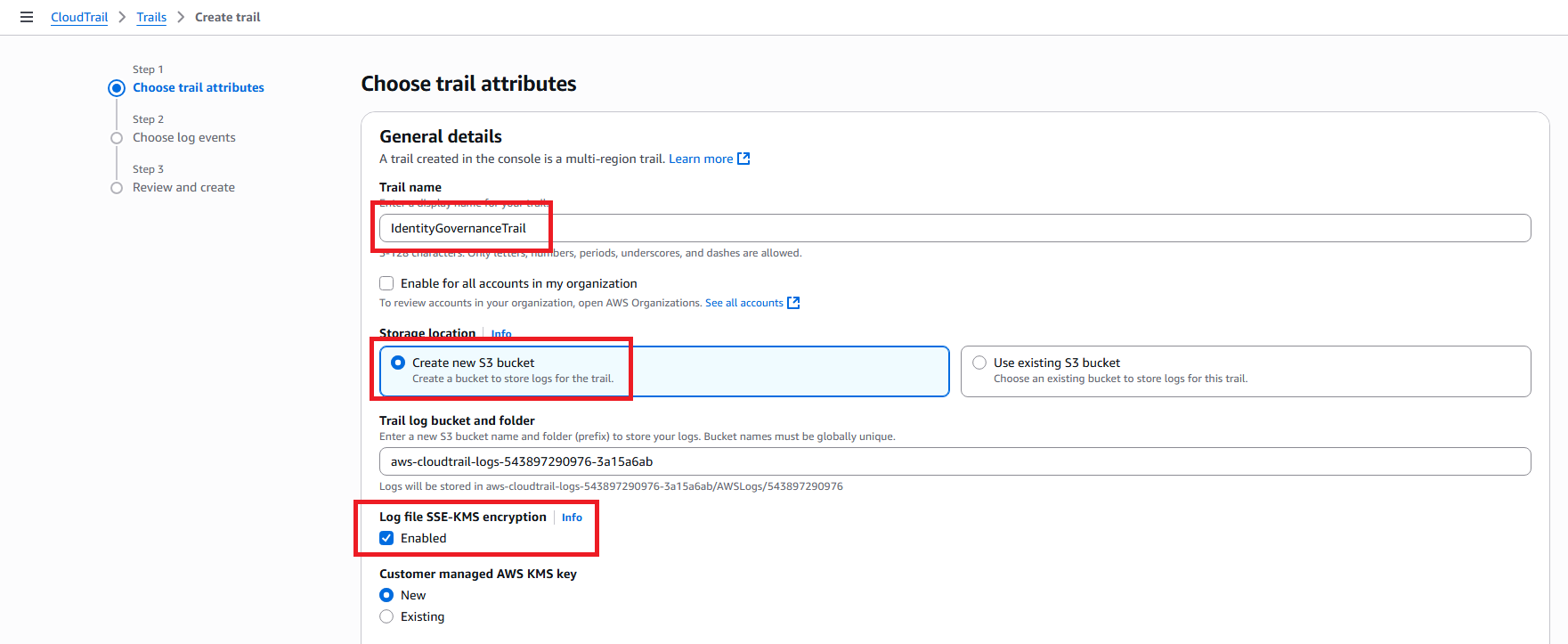Click the Learn more external link icon
The image size is (1568, 644).
coord(743,159)
